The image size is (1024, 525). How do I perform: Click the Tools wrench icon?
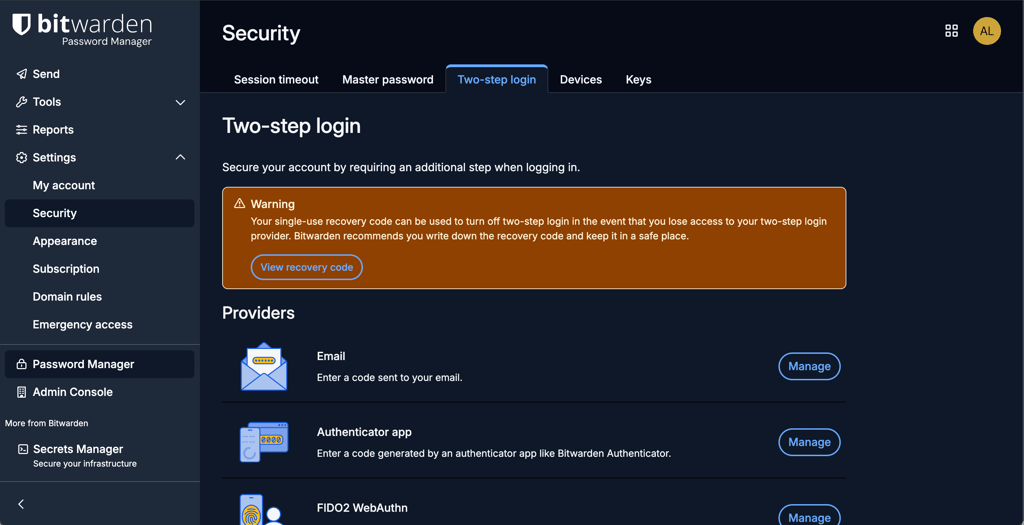coord(22,102)
